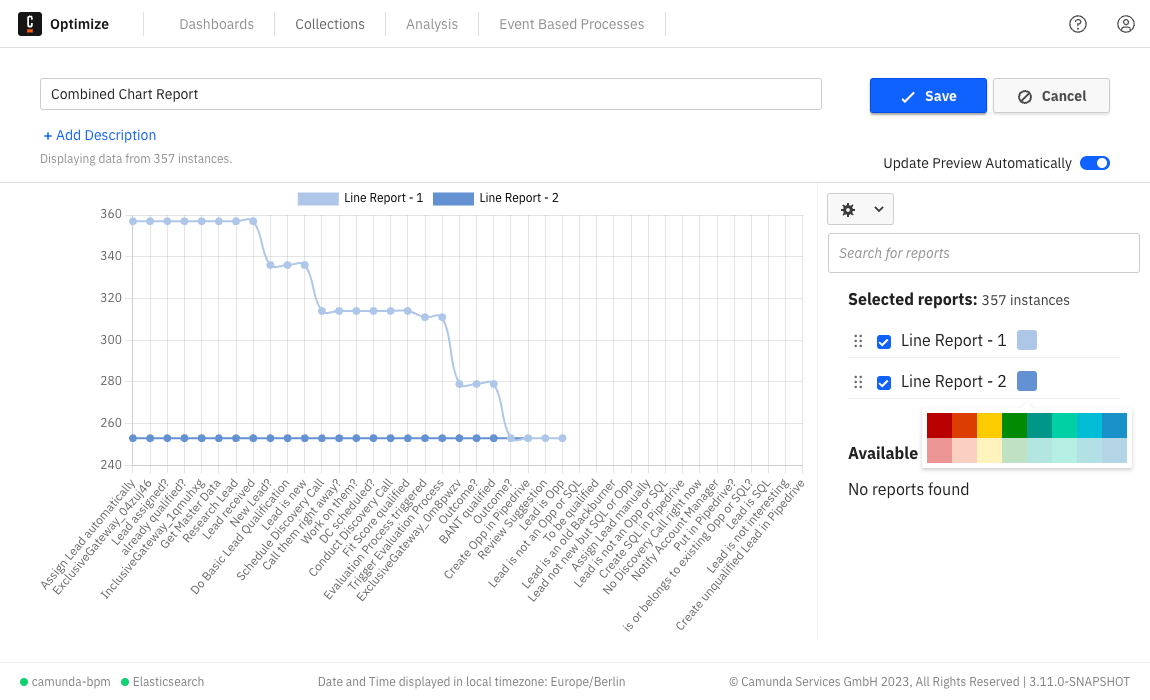Image resolution: width=1150 pixels, height=700 pixels.
Task: Pick the pale pink pastel color
Action: point(964,451)
